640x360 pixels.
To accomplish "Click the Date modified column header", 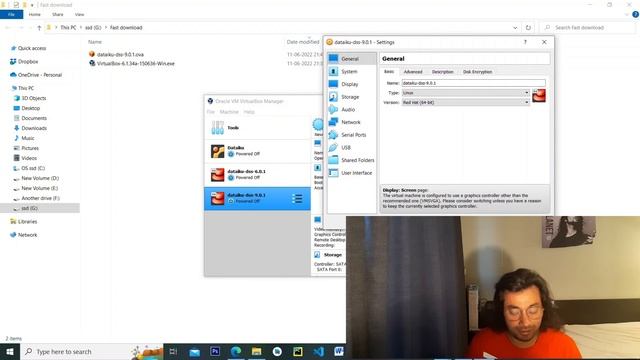I will click(303, 42).
